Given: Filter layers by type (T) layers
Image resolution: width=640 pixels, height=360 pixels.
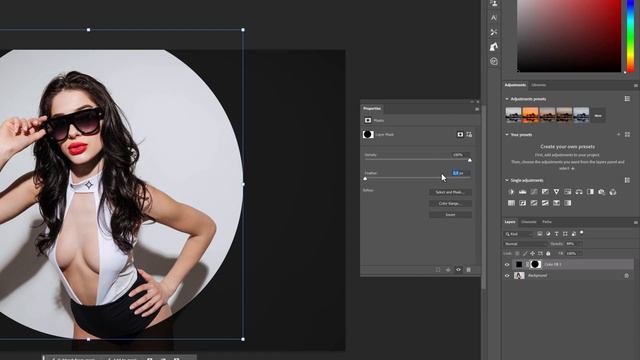Looking at the screenshot, I should coord(556,234).
